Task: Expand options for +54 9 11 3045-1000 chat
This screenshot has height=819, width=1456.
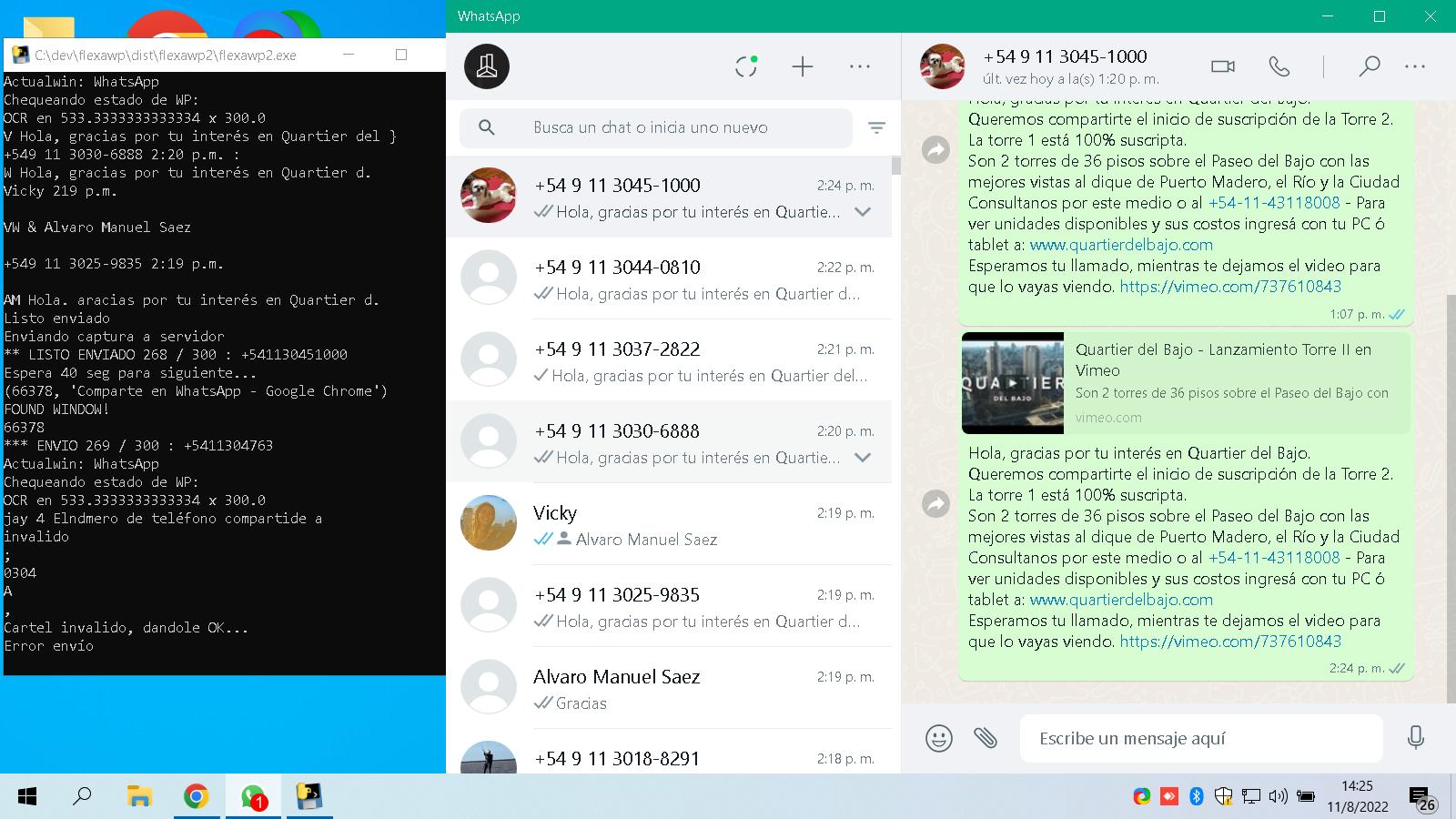Action: (x=863, y=212)
